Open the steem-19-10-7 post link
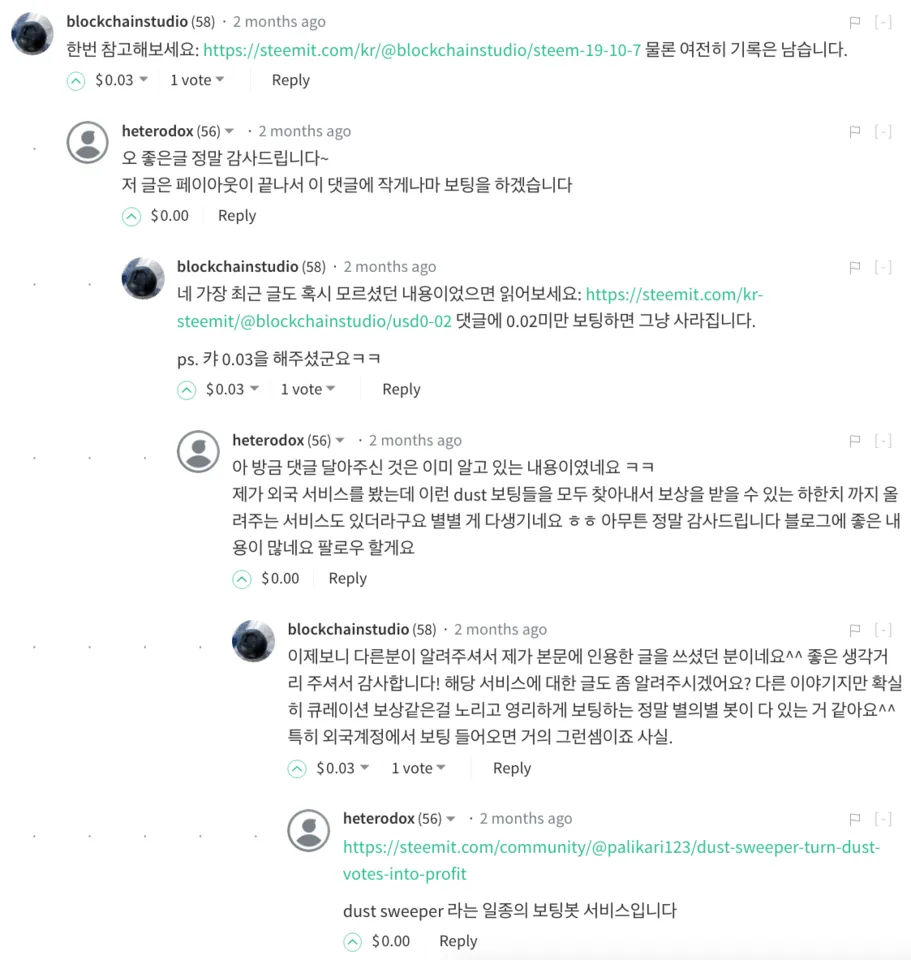 click(x=421, y=49)
